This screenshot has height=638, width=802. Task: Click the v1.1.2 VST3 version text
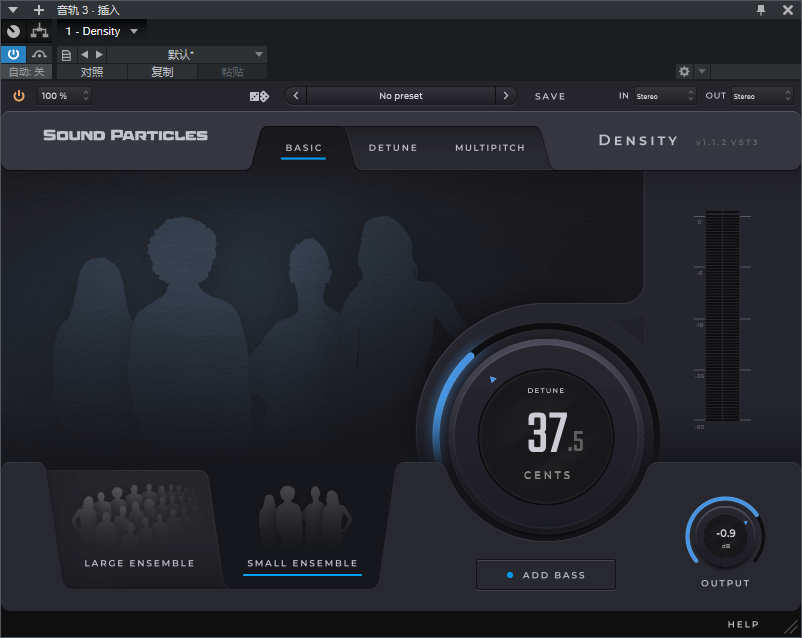pyautogui.click(x=726, y=142)
